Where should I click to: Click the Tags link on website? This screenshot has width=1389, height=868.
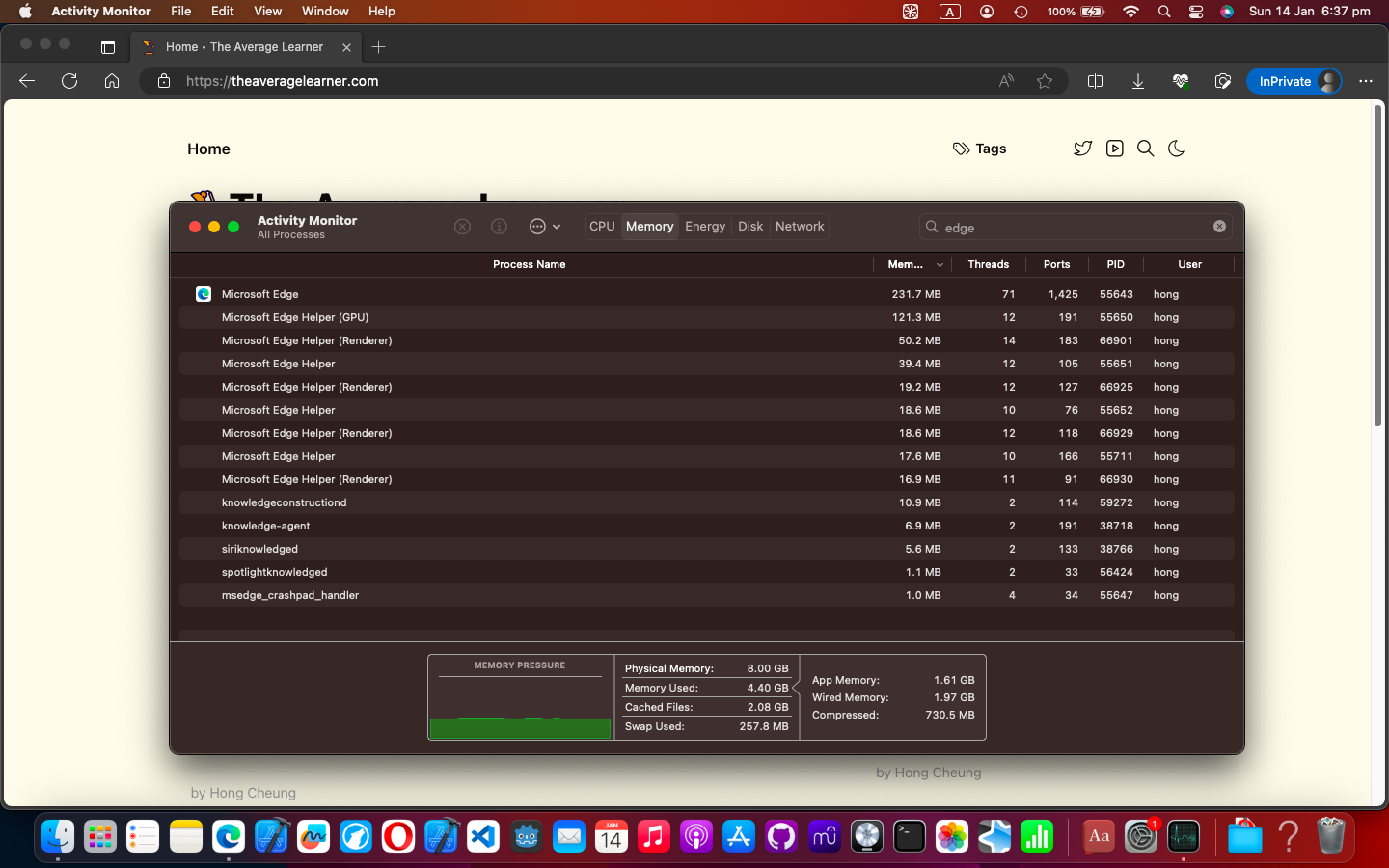980,149
